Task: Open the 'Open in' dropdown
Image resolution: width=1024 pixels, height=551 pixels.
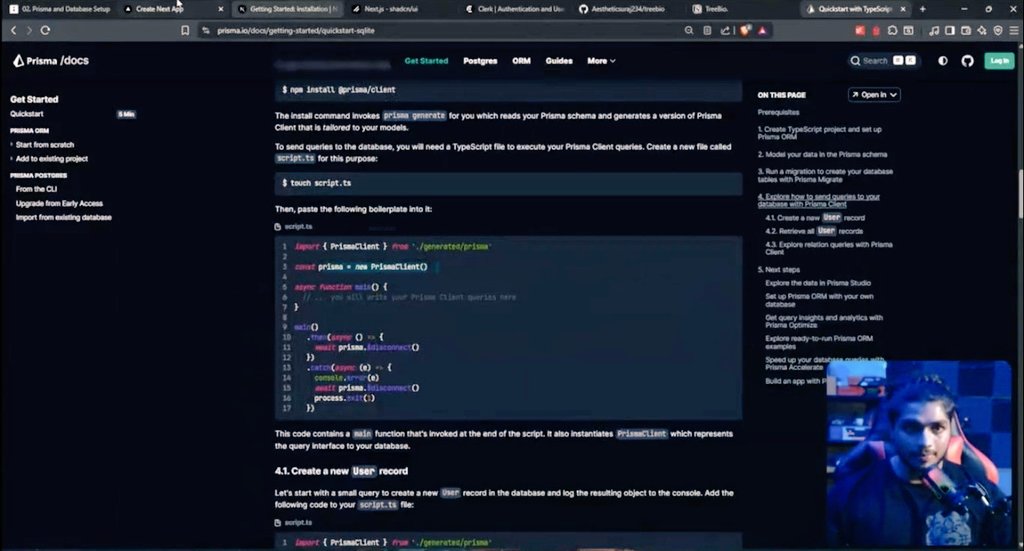Action: [874, 95]
